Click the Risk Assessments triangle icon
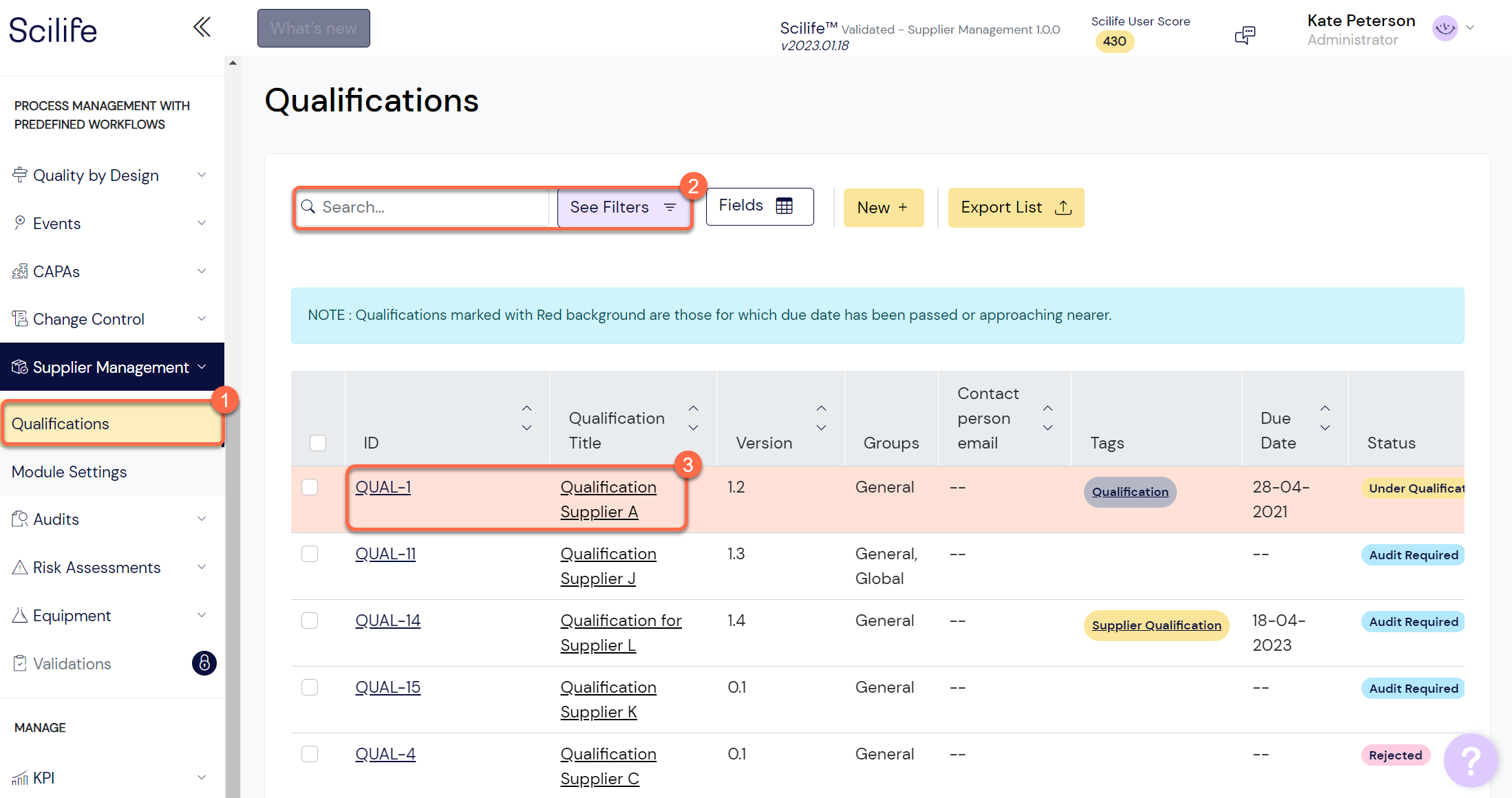 [20, 567]
